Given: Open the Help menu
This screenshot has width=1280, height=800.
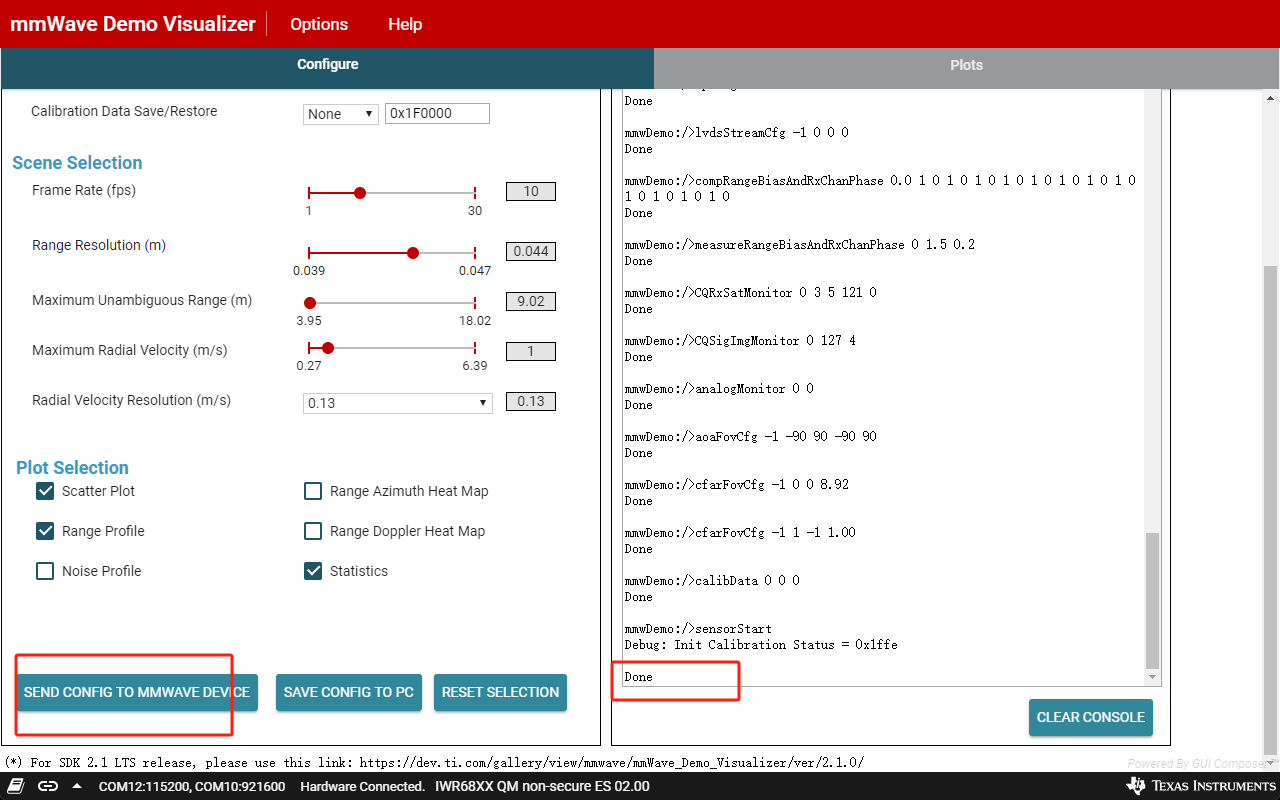Looking at the screenshot, I should [x=405, y=24].
